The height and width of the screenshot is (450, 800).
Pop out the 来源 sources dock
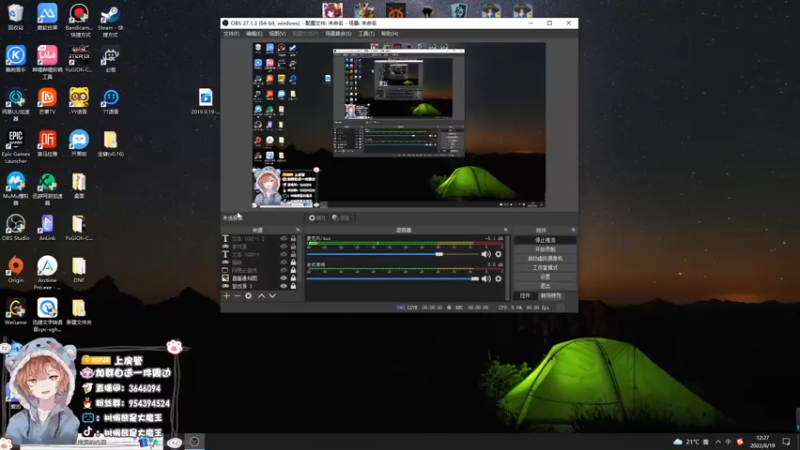tap(298, 230)
